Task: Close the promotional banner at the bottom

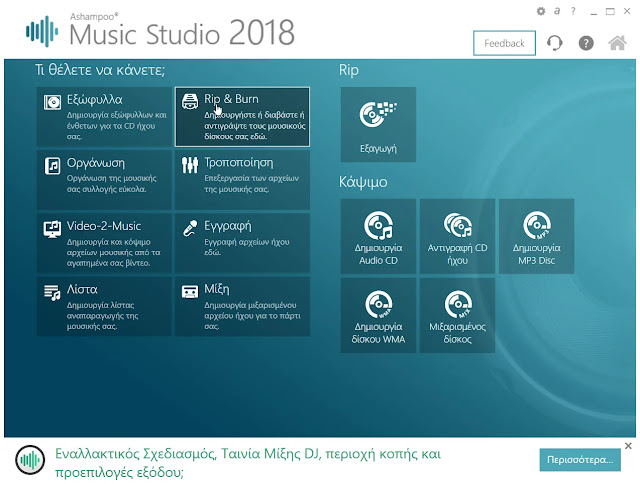Action: 628,446
